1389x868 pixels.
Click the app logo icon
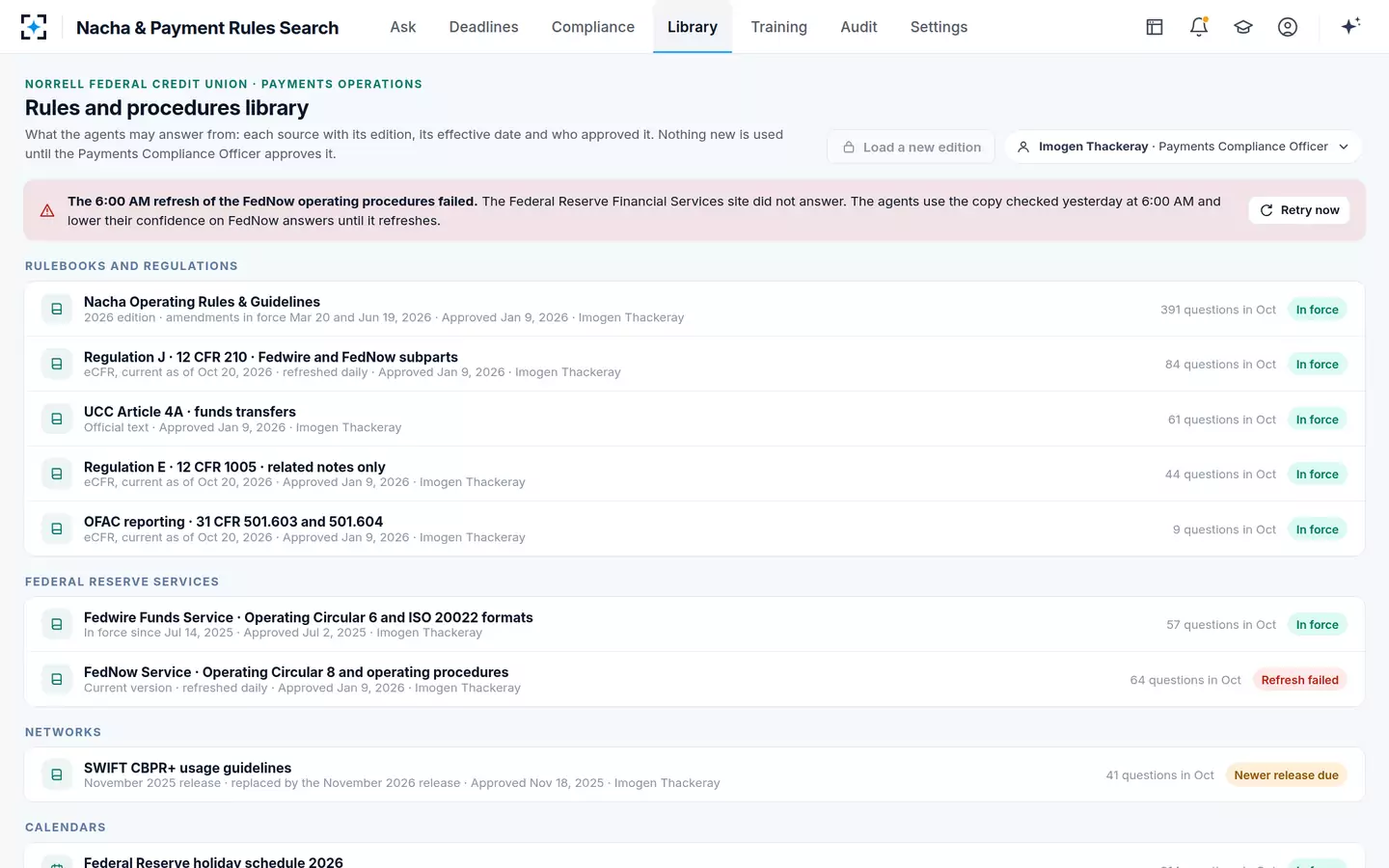point(34,27)
